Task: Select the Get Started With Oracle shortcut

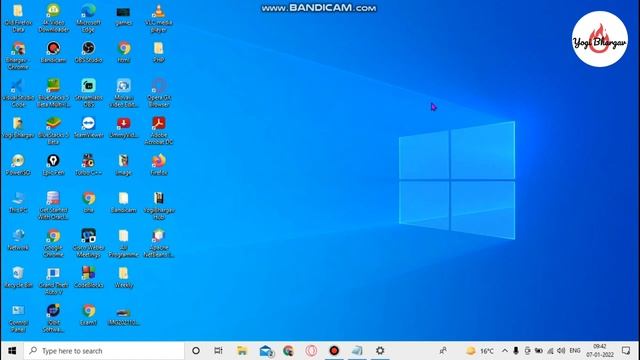Action: pos(53,206)
